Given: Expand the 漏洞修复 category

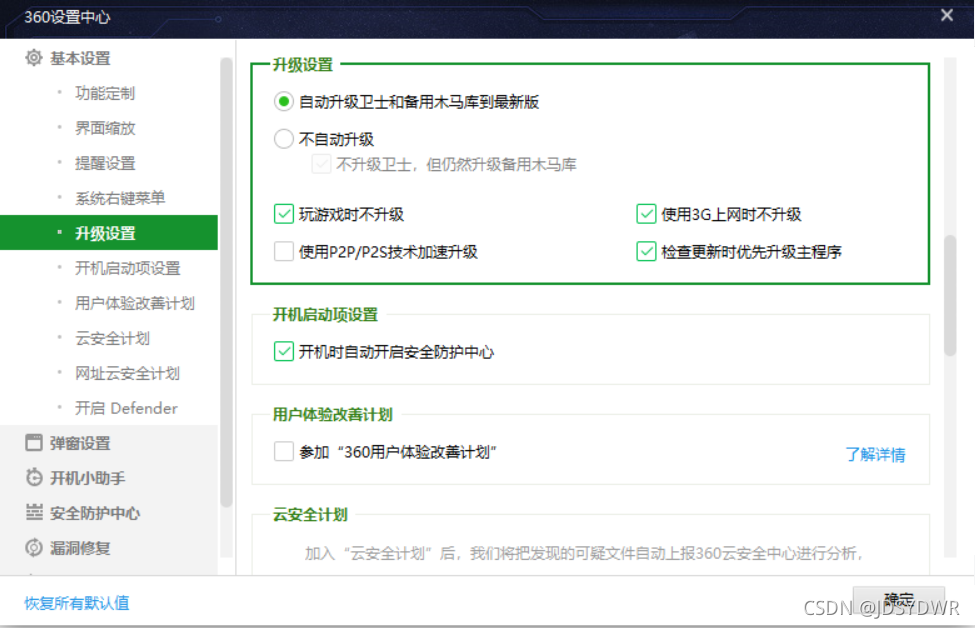Looking at the screenshot, I should point(80,548).
